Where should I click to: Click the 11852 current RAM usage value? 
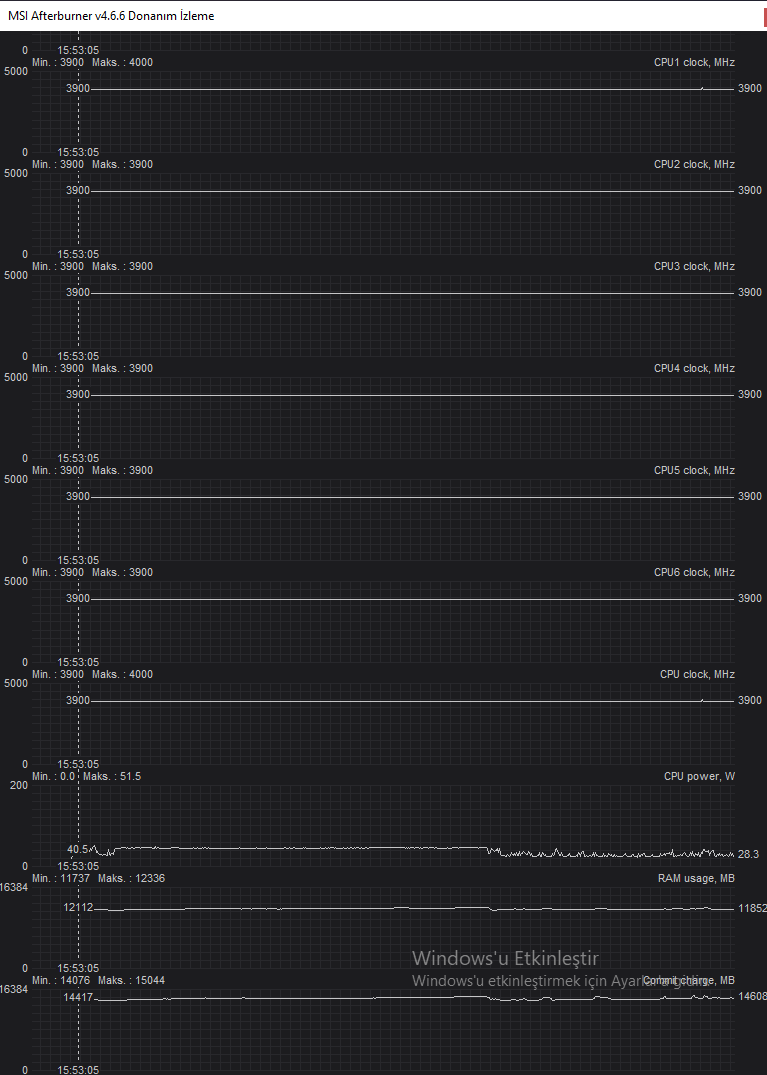pyautogui.click(x=753, y=908)
